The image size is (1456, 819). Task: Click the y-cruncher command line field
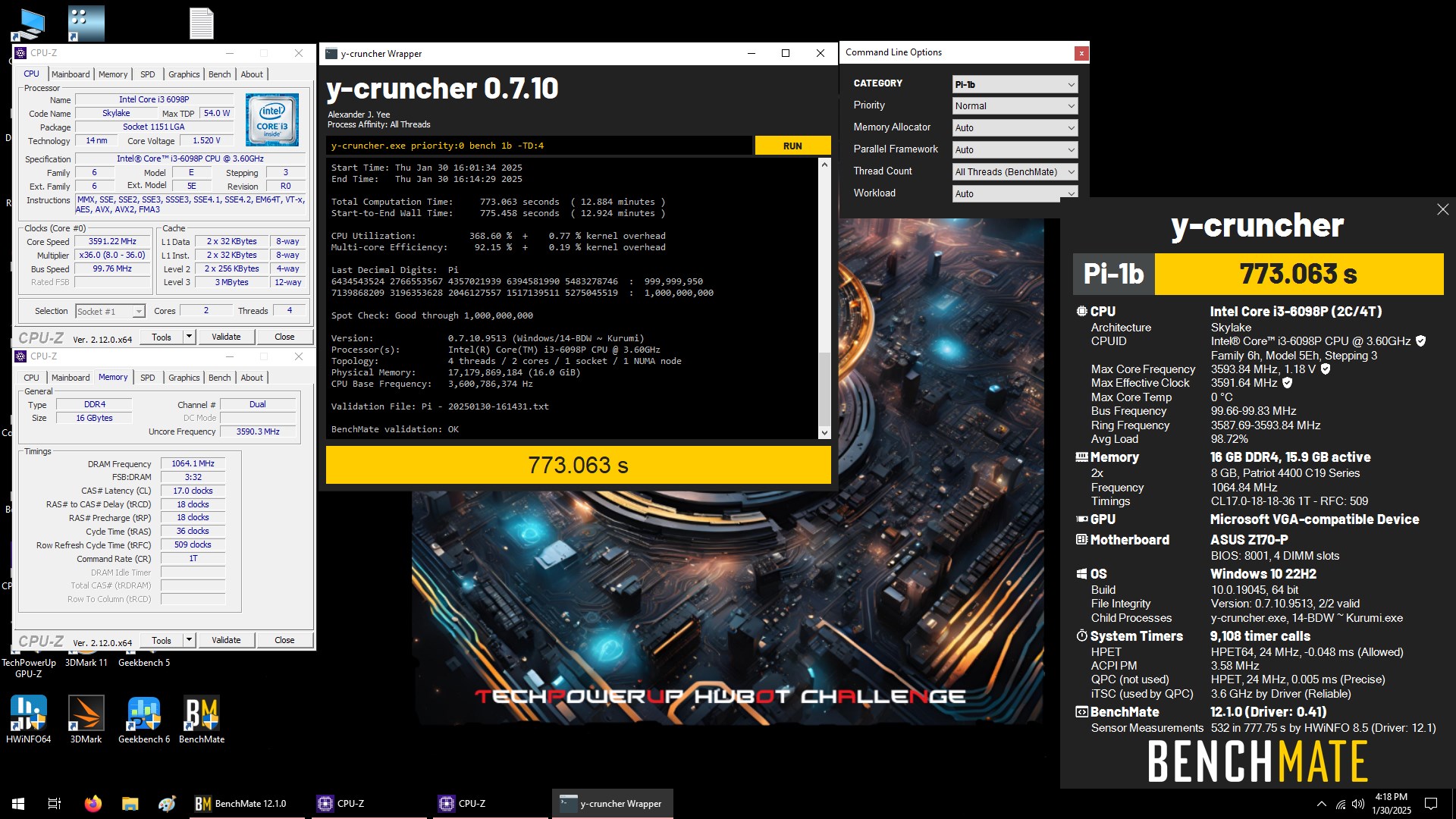click(540, 146)
